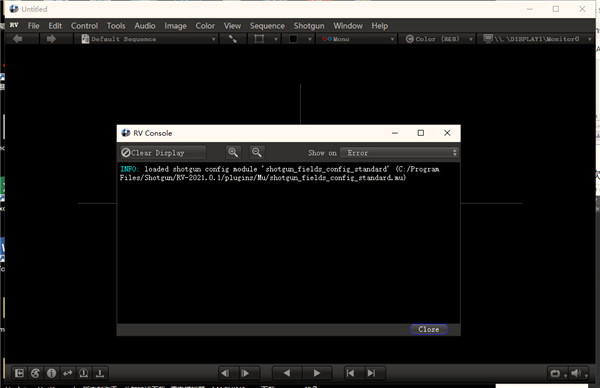The width and height of the screenshot is (600, 388).
Task: Open the session manager icon at bottom left
Action: [x=19, y=373]
